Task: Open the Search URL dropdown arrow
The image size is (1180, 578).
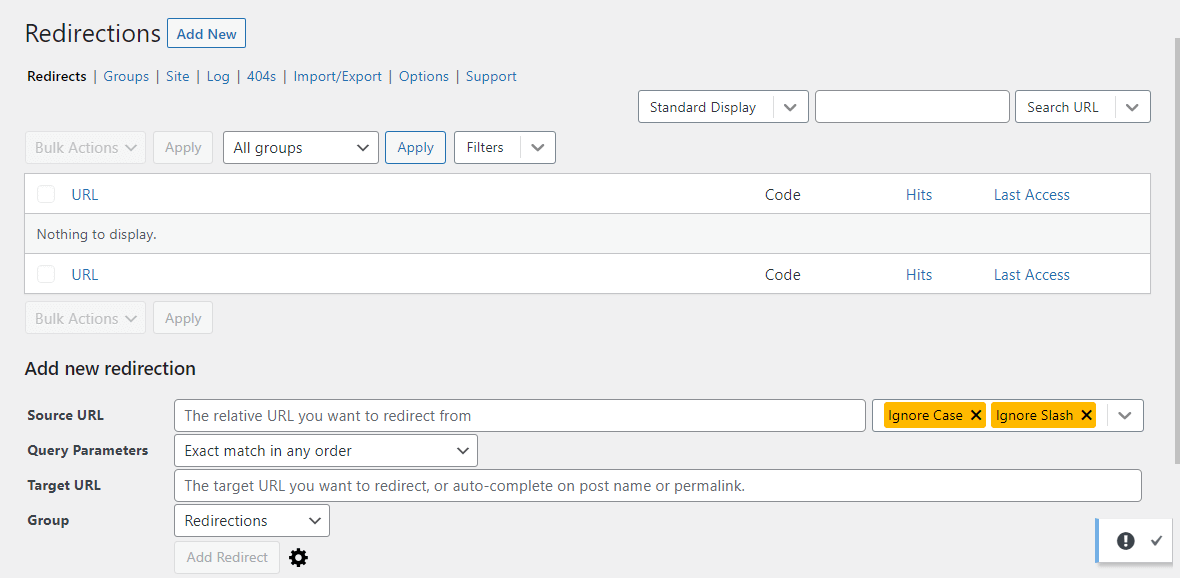Action: coord(1132,107)
